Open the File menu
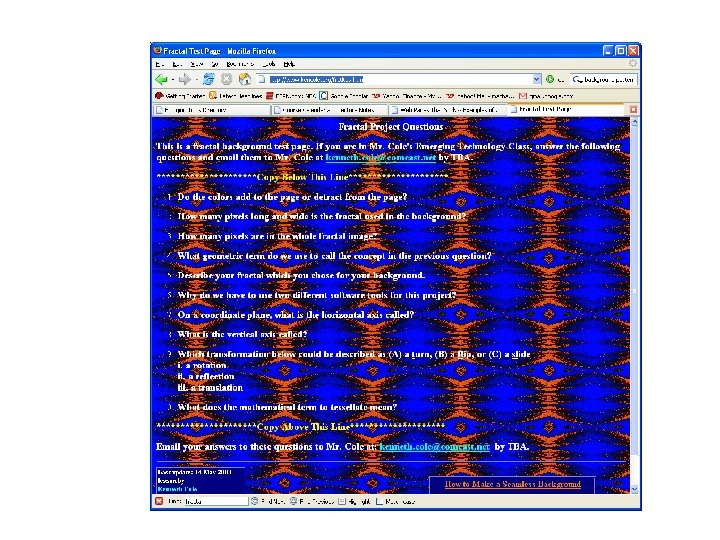Viewport: 720px width, 540px height. 159,64
